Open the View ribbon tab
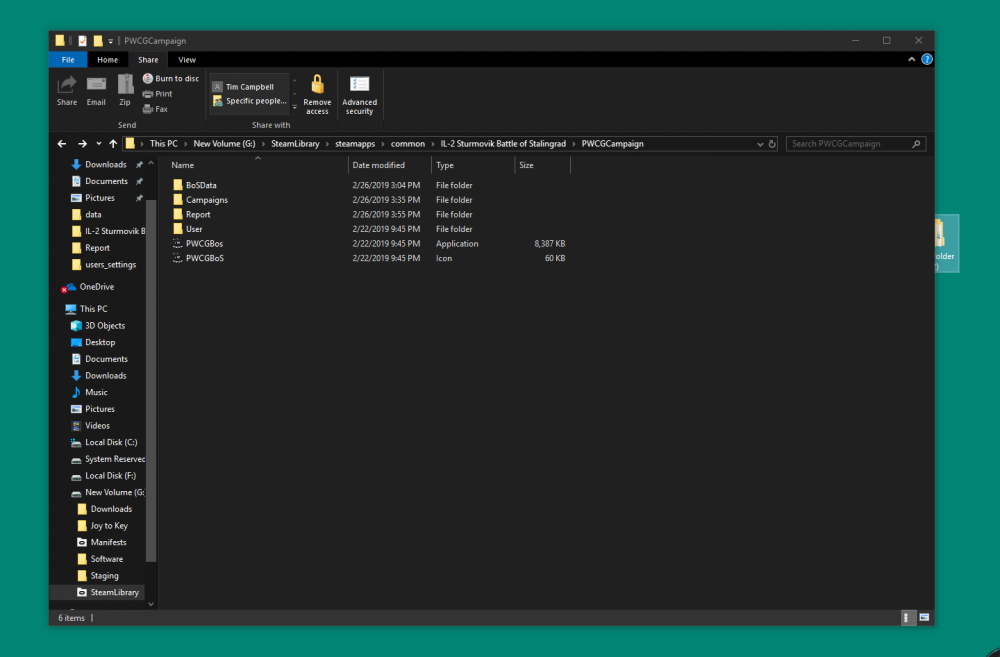The height and width of the screenshot is (657, 1000). tap(187, 60)
